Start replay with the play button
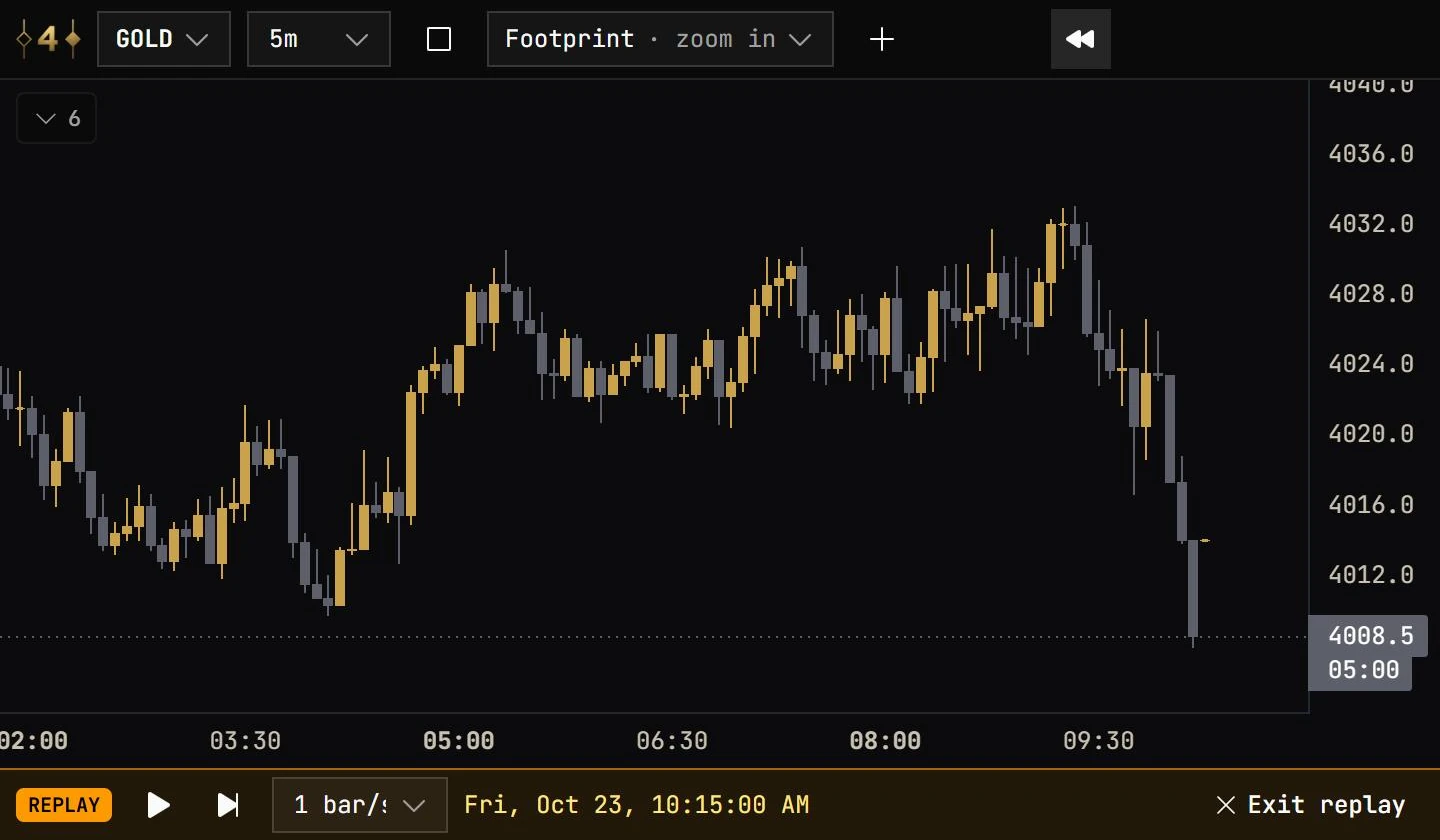Screen dimensions: 1440x840 point(159,805)
